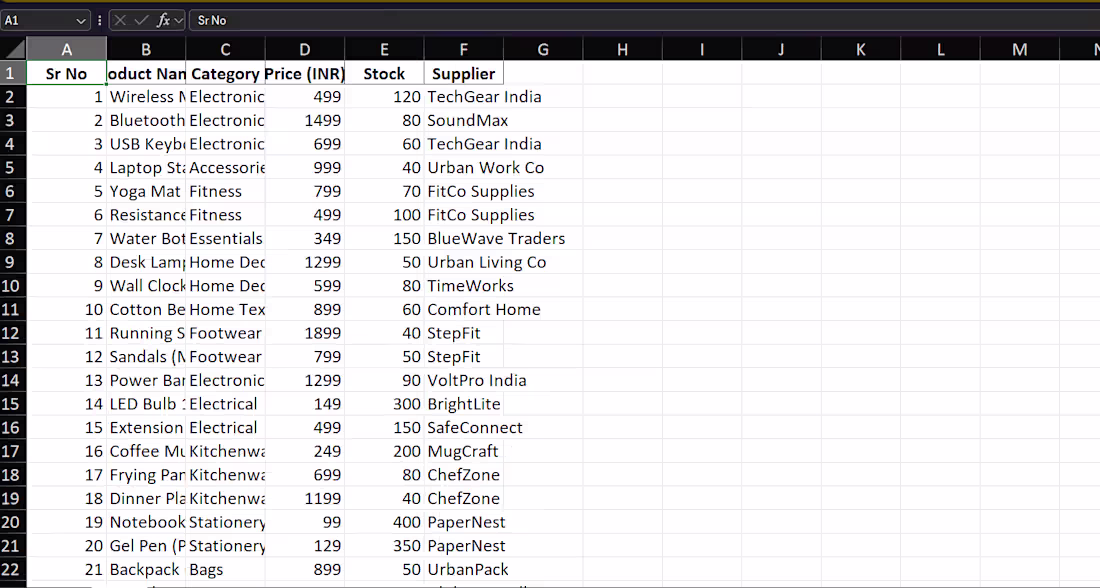Click the Bags category cell
Image resolution: width=1100 pixels, height=588 pixels.
coord(225,570)
